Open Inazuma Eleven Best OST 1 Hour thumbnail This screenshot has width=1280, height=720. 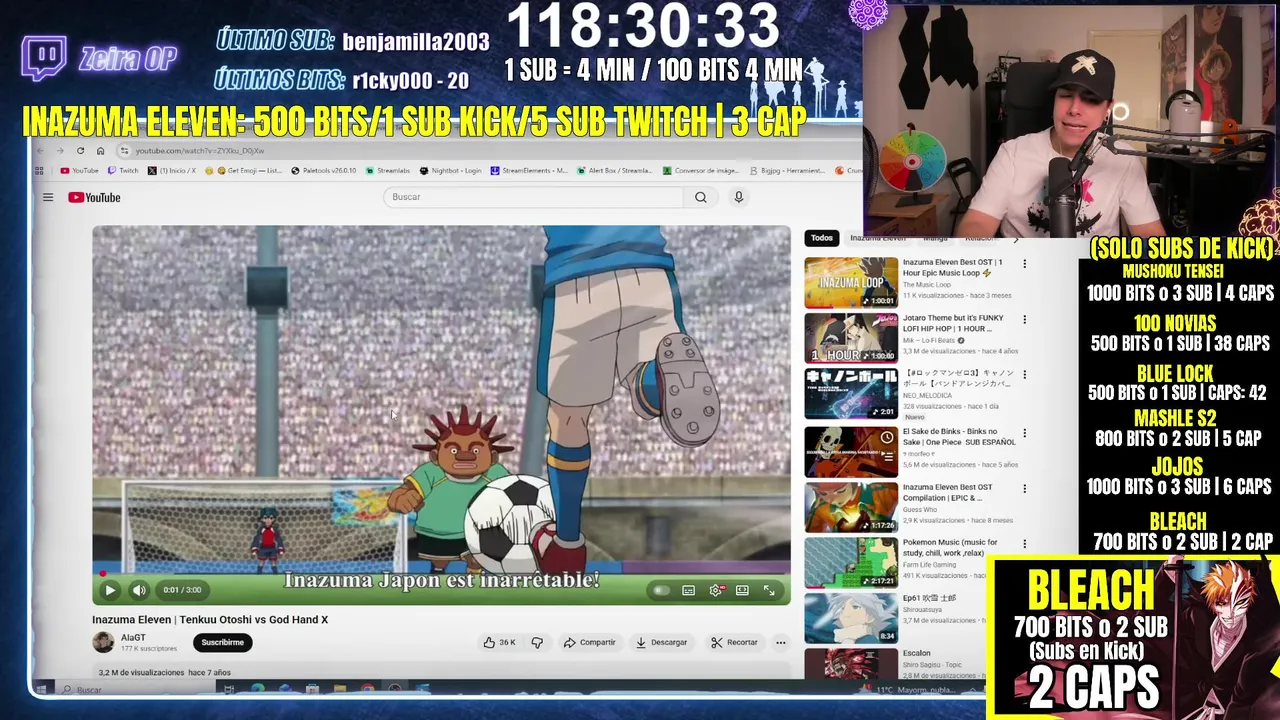tap(851, 283)
